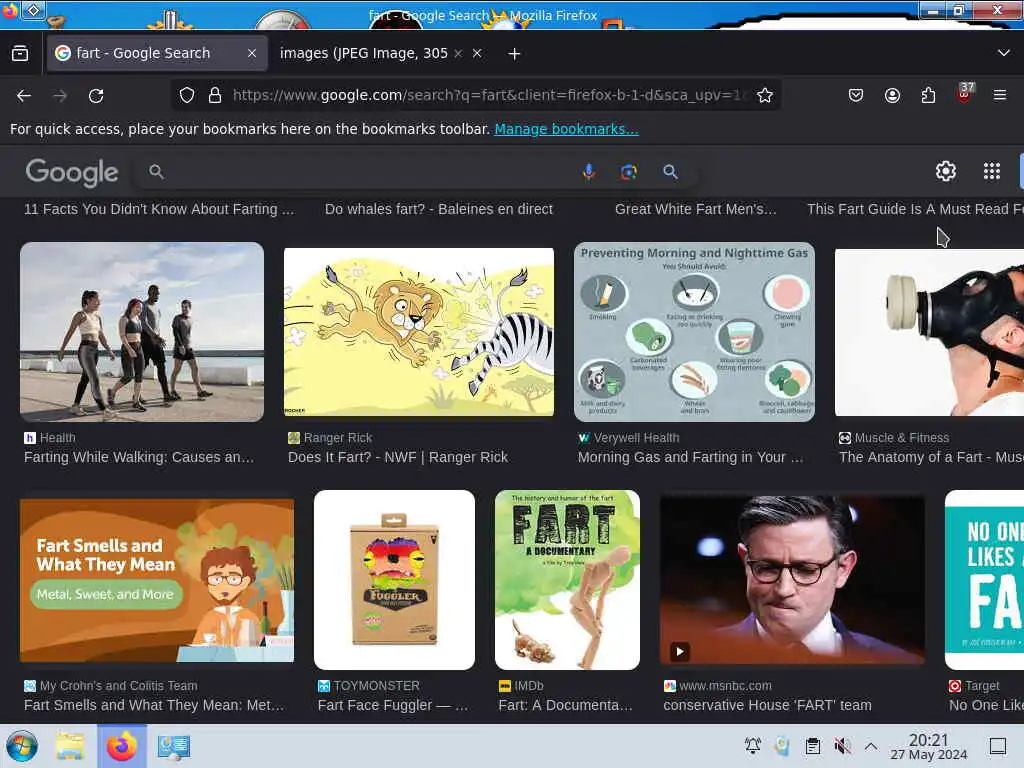Open the Save to Pocket button
The image size is (1024, 768).
[856, 95]
